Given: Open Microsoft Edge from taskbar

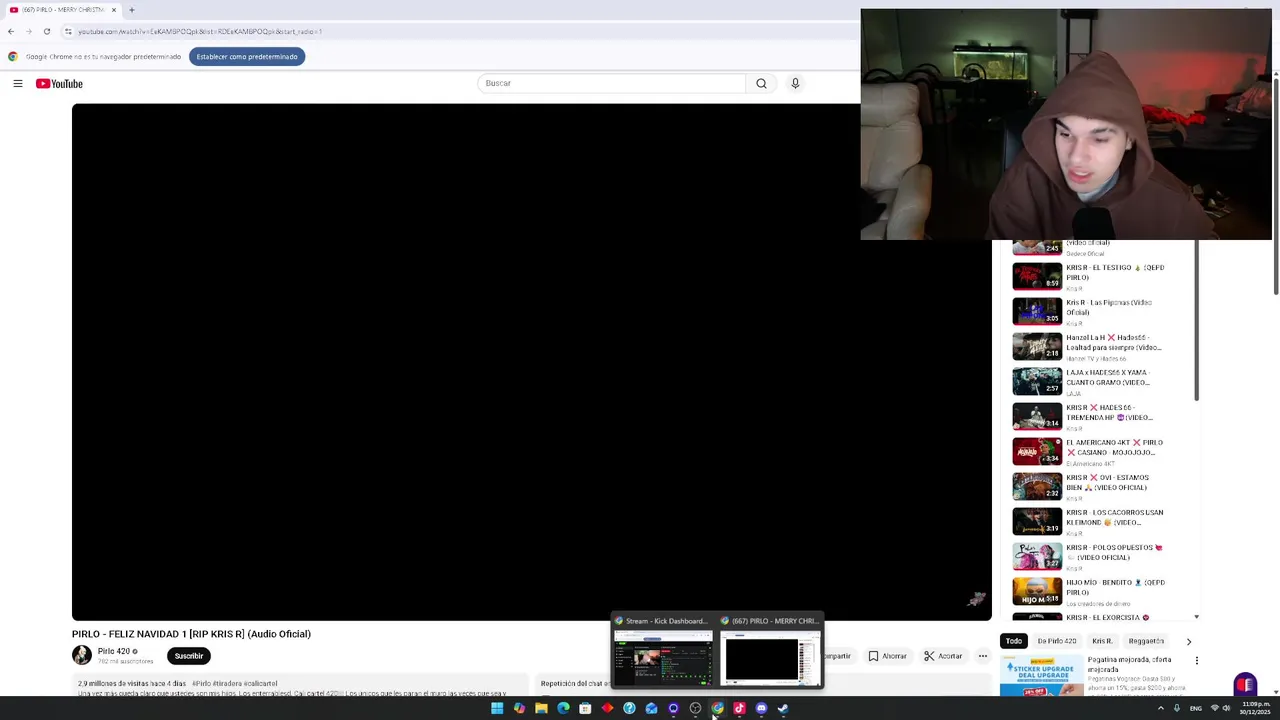Looking at the screenshot, I should pyautogui.click(x=563, y=708).
